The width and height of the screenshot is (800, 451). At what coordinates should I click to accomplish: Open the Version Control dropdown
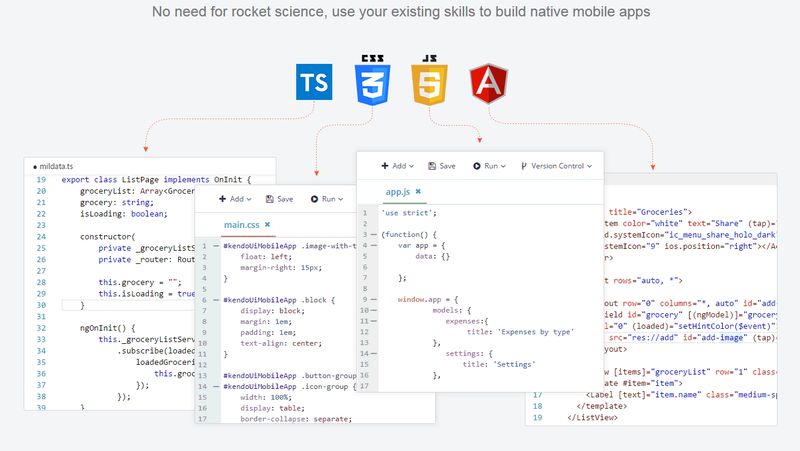(556, 166)
